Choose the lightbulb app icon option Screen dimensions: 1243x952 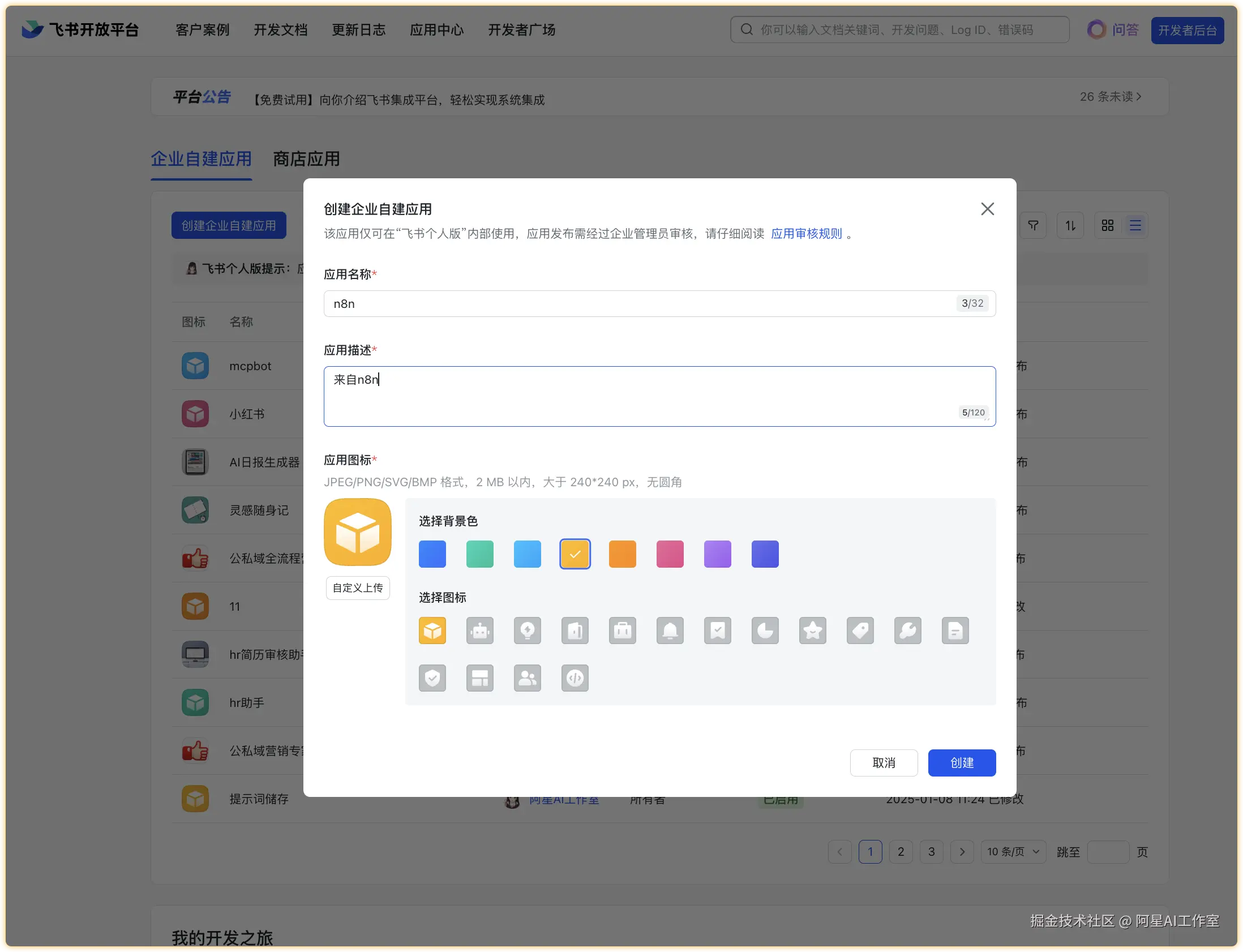[x=528, y=631]
